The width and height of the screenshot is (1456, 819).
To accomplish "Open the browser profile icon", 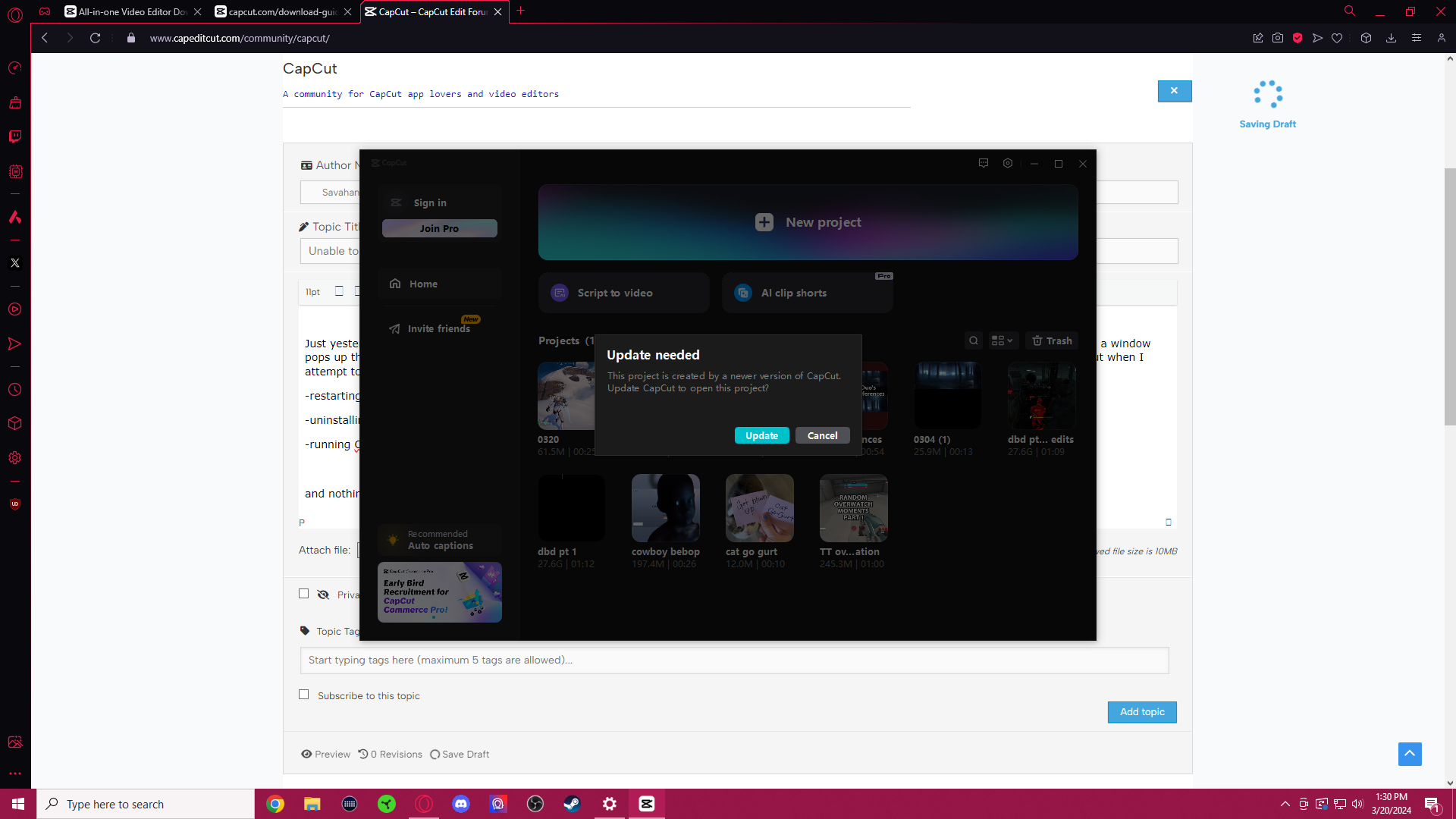I will click(1441, 38).
